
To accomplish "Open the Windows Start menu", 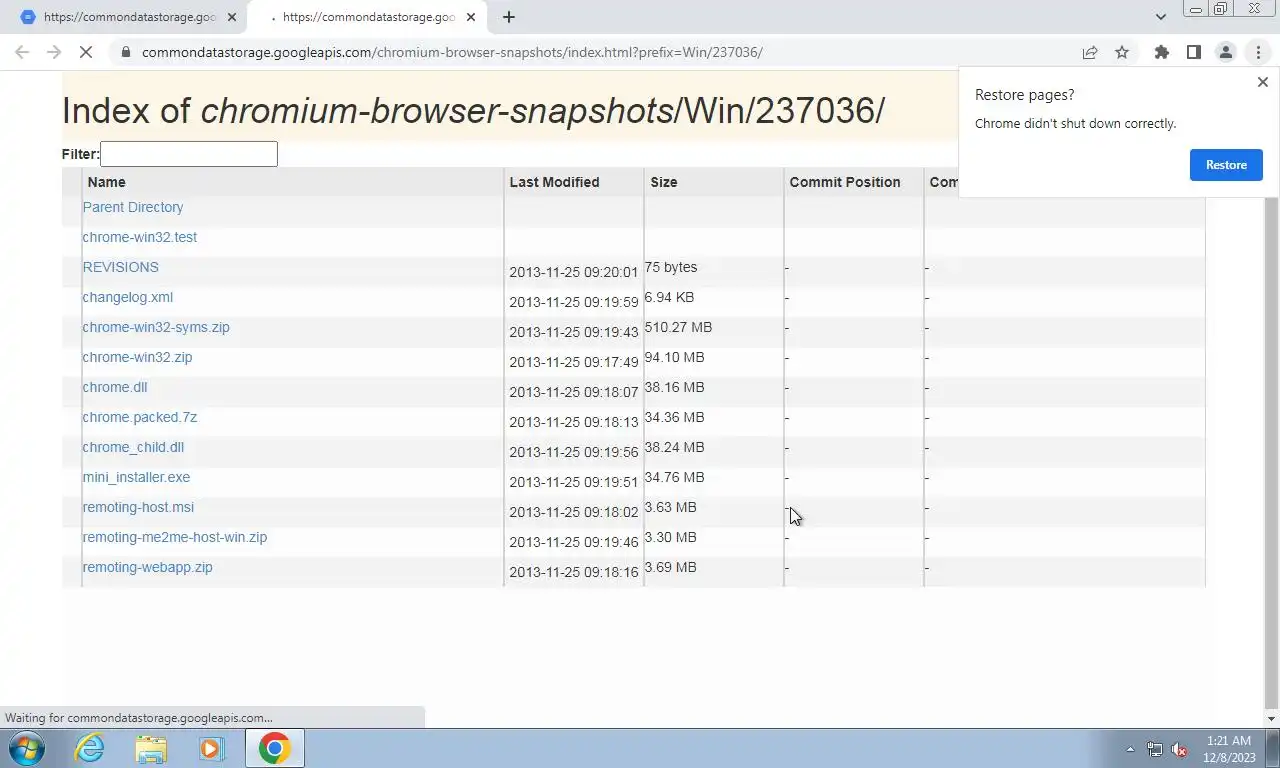I will (27, 748).
